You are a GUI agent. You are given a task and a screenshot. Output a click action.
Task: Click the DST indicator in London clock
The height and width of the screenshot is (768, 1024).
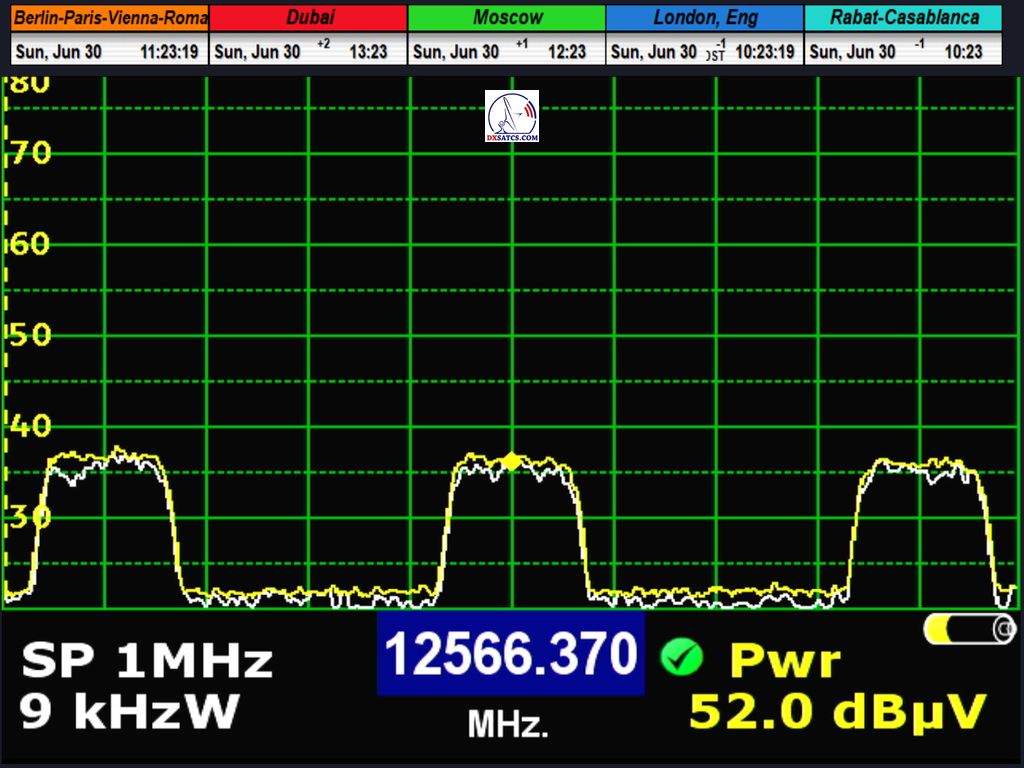click(x=716, y=52)
